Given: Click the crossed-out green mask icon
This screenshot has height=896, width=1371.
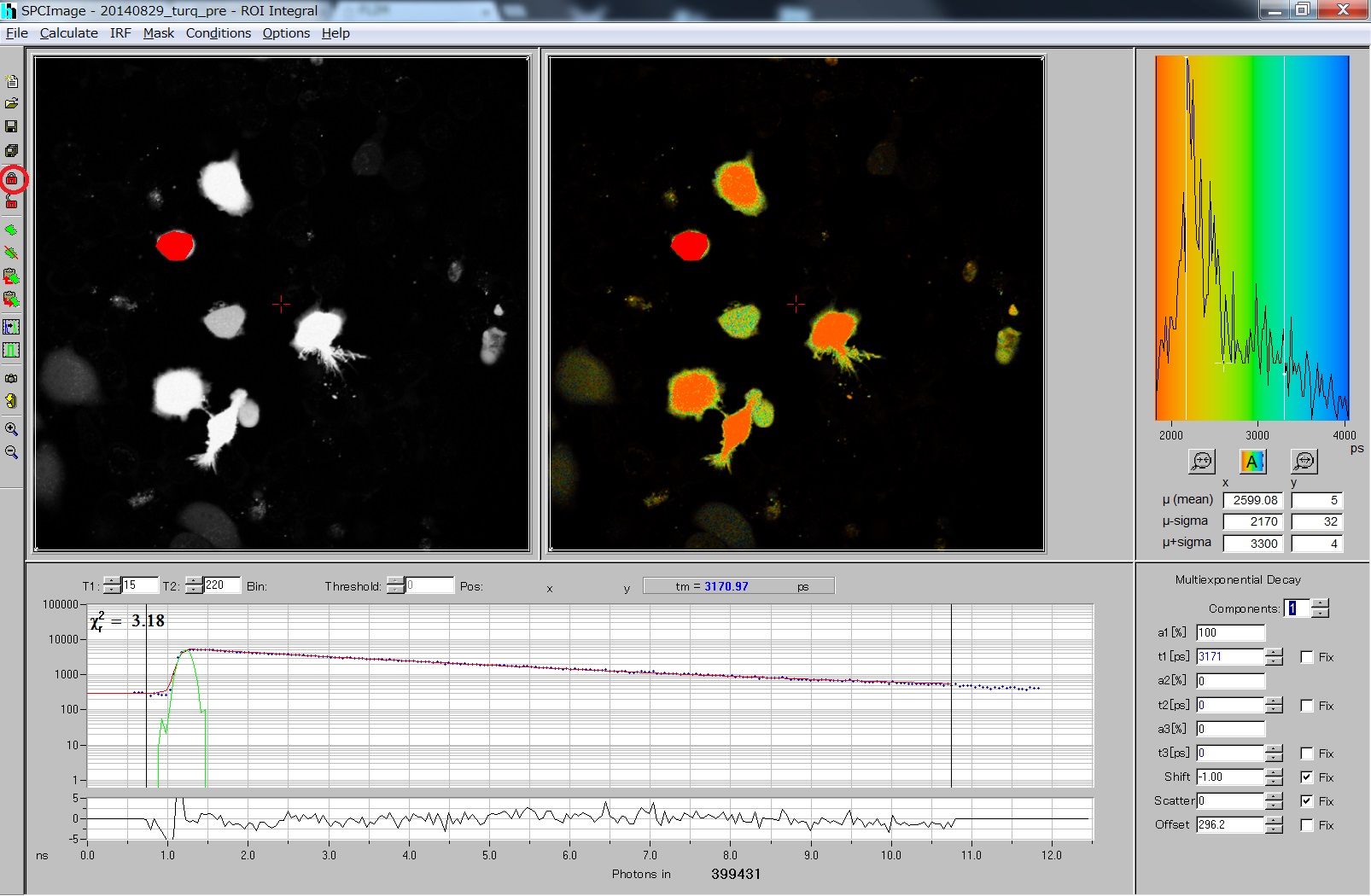Looking at the screenshot, I should 12,253.
